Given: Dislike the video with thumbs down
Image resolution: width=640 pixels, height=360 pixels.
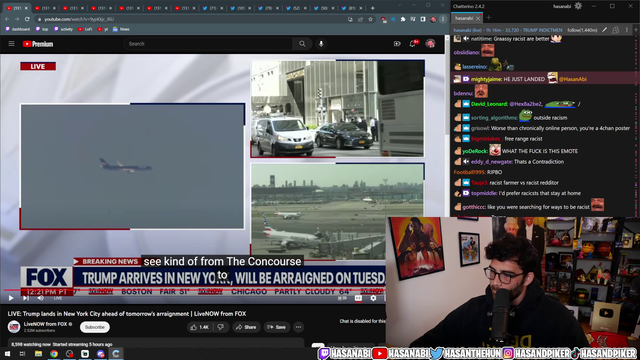Looking at the screenshot, I should coord(221,327).
